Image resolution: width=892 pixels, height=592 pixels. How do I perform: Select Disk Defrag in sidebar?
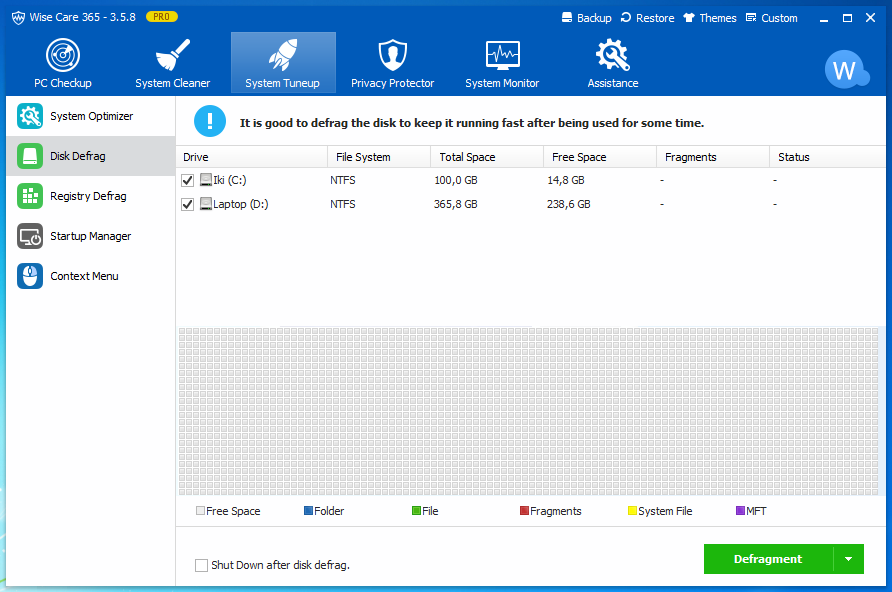(90, 156)
